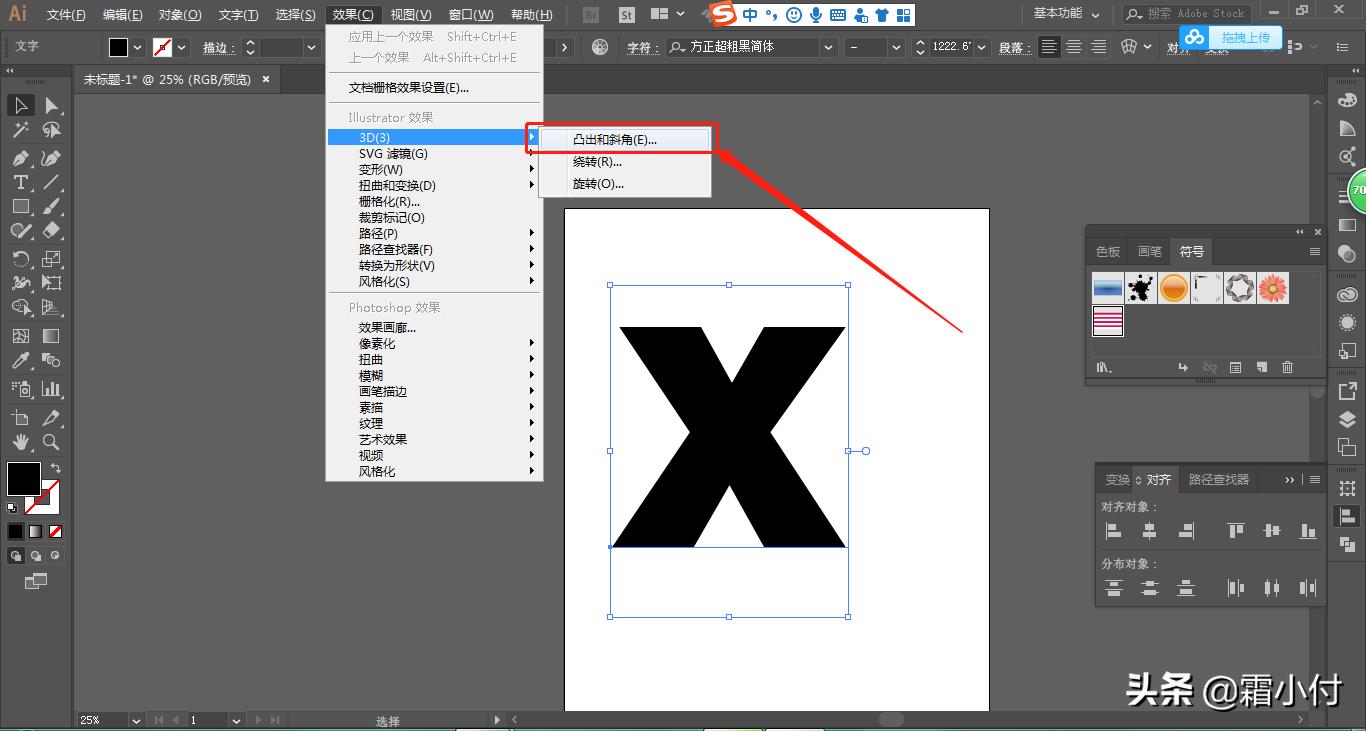Image resolution: width=1366 pixels, height=731 pixels.
Task: Select the Pen tool
Action: pos(19,158)
